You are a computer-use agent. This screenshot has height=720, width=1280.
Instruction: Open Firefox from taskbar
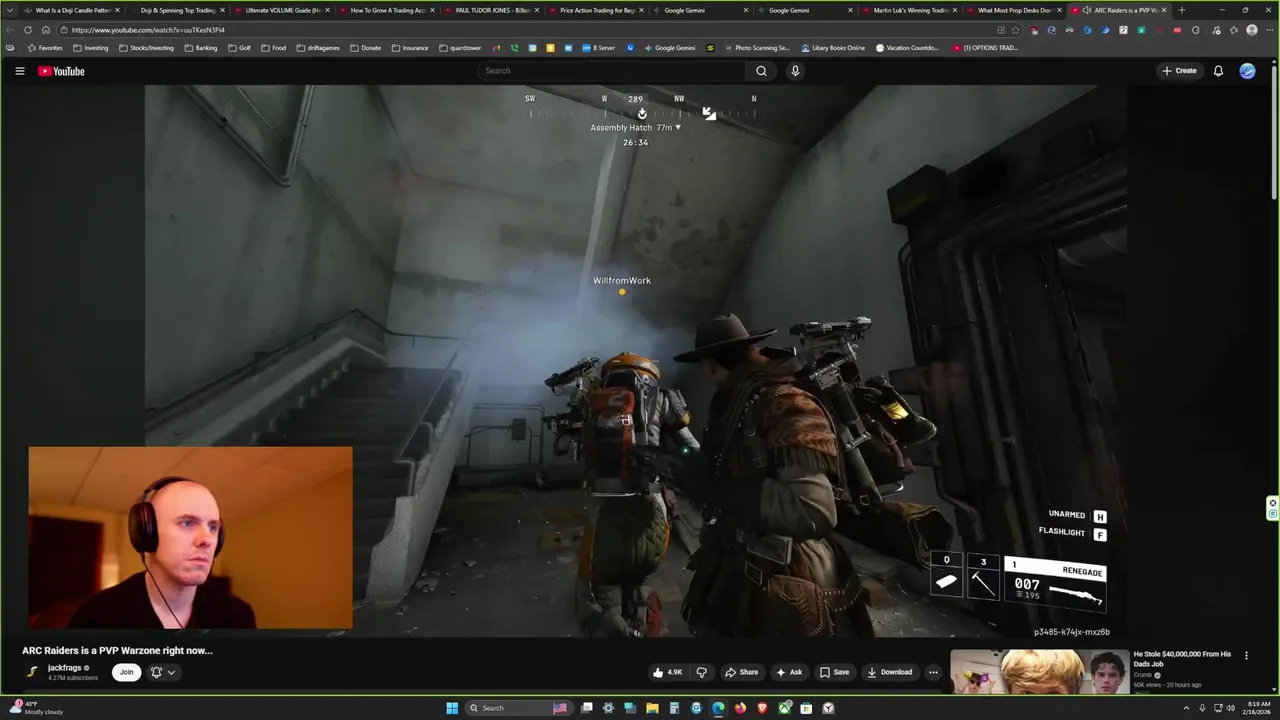click(740, 708)
